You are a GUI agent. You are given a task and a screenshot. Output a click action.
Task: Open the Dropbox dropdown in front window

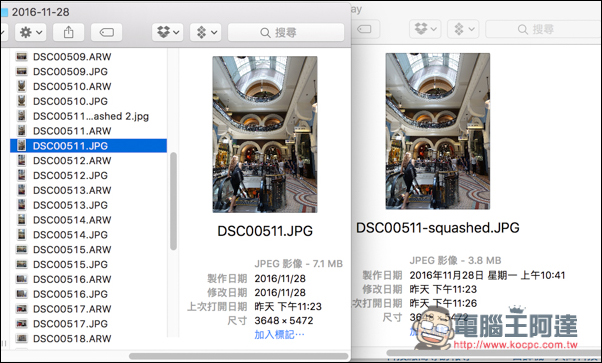(x=167, y=32)
